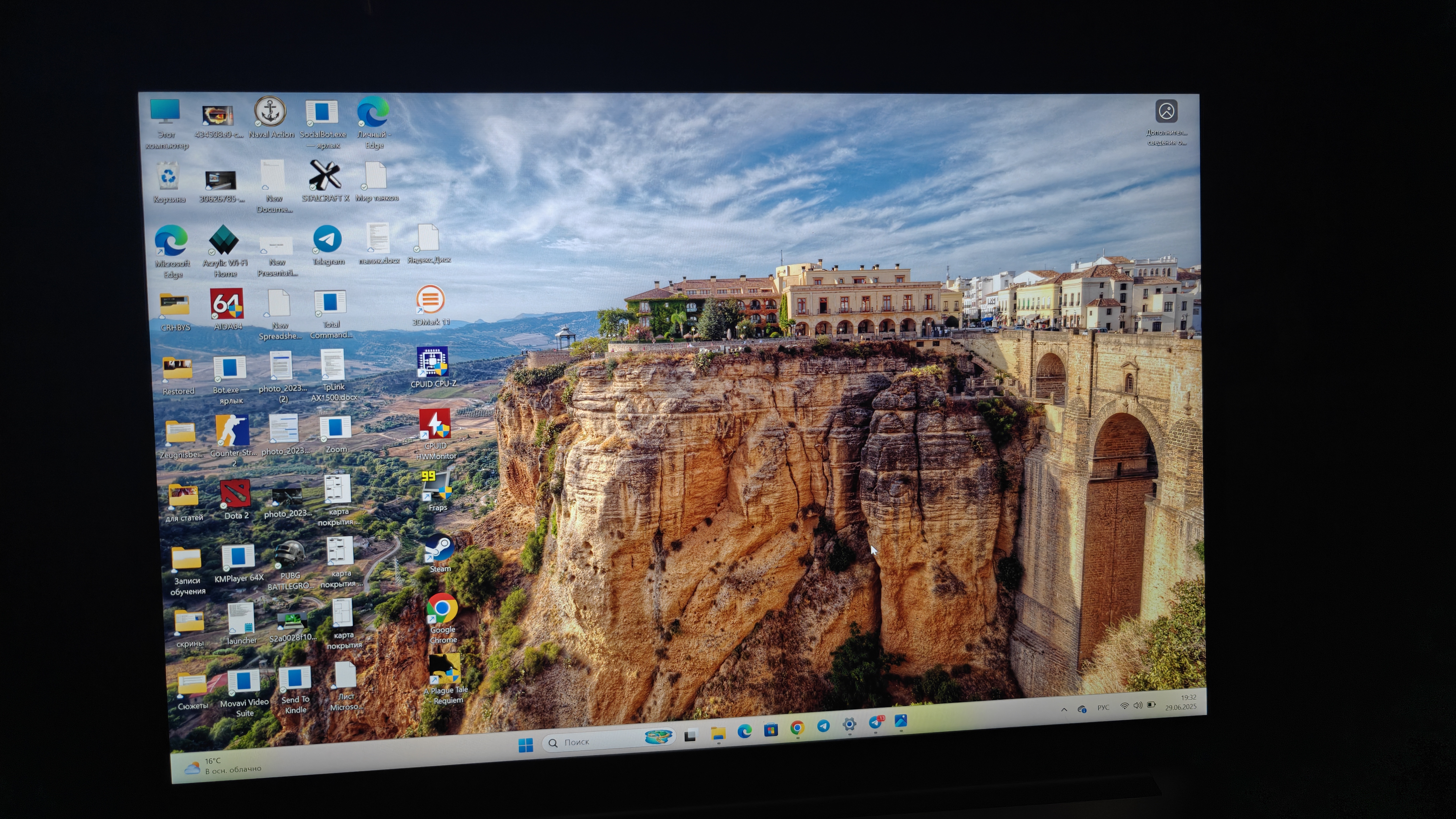
Task: Open Settings gear on the taskbar
Action: [849, 724]
